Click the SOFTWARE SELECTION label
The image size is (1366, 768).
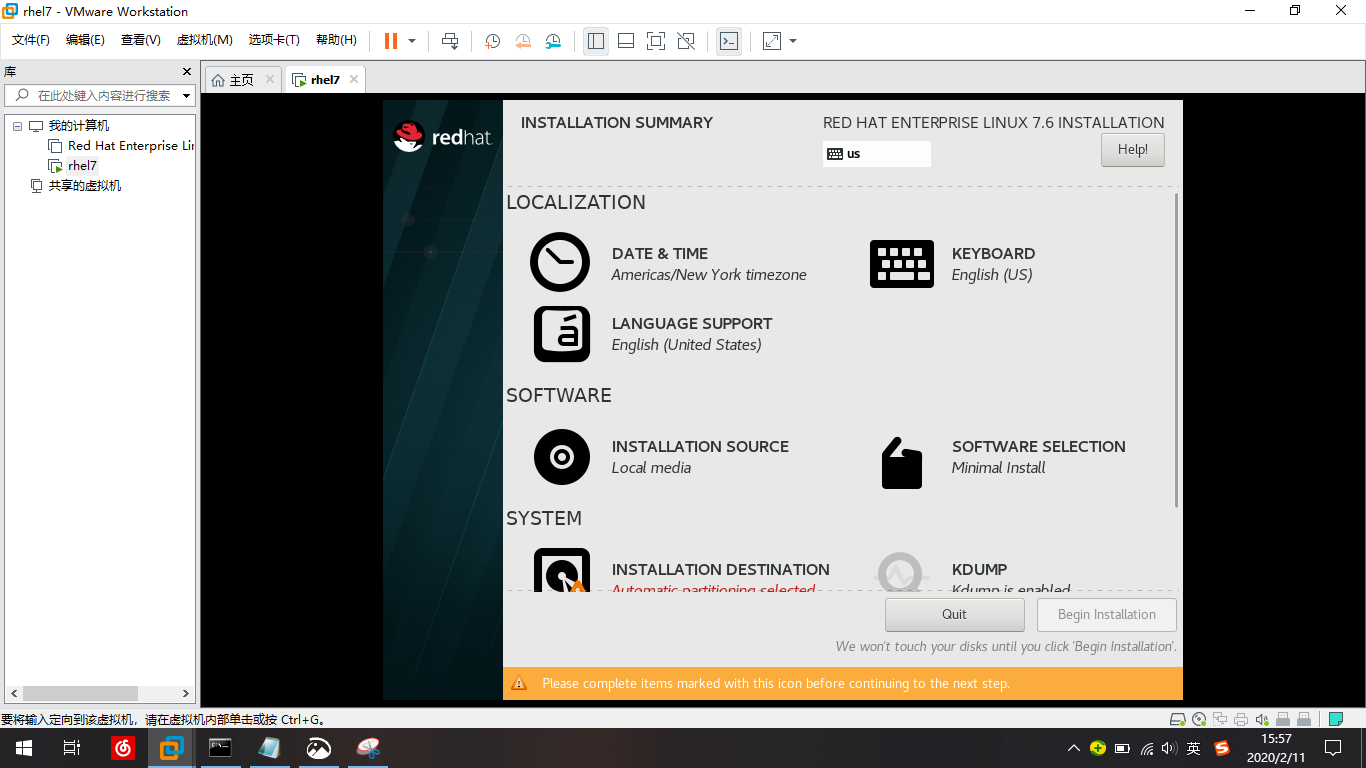tap(1039, 447)
